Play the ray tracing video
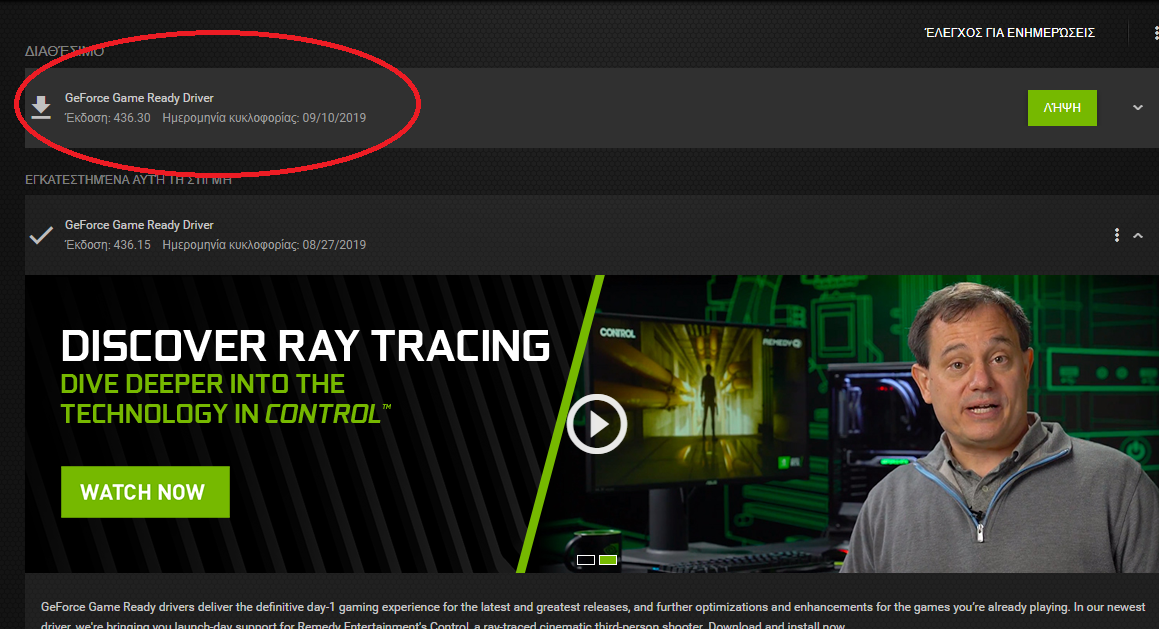 [597, 424]
